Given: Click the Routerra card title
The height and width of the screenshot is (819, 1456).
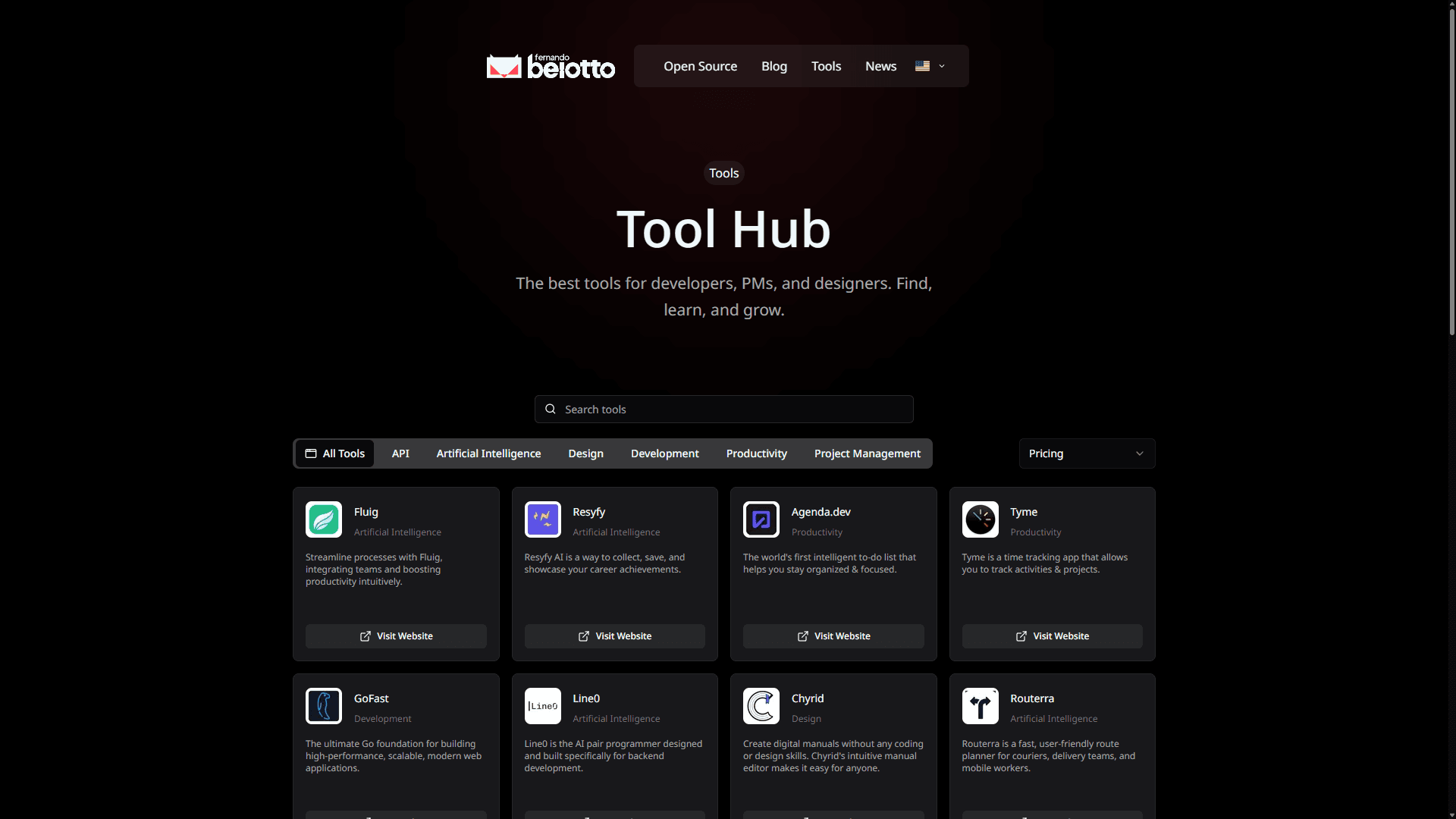Looking at the screenshot, I should coord(1032,698).
